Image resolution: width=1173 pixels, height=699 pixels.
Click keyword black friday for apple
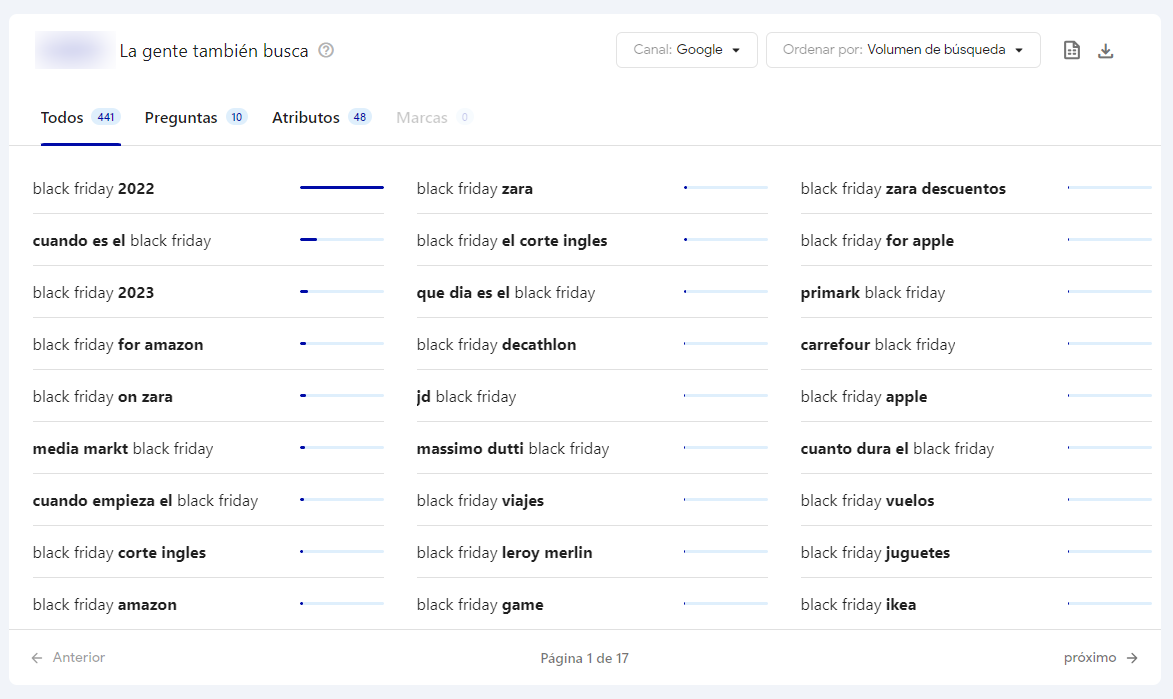pyautogui.click(x=877, y=241)
